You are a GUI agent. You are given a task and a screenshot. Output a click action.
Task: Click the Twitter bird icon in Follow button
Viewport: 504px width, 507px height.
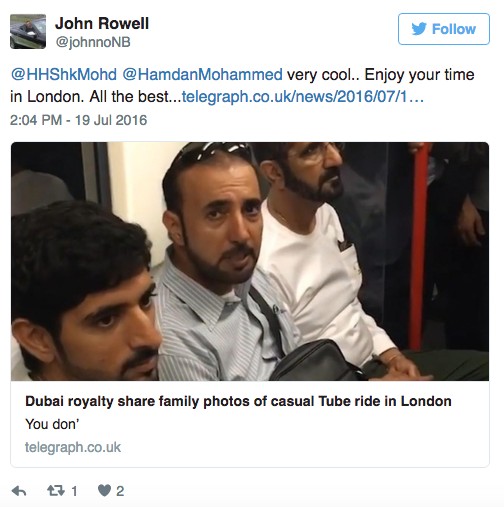(419, 29)
